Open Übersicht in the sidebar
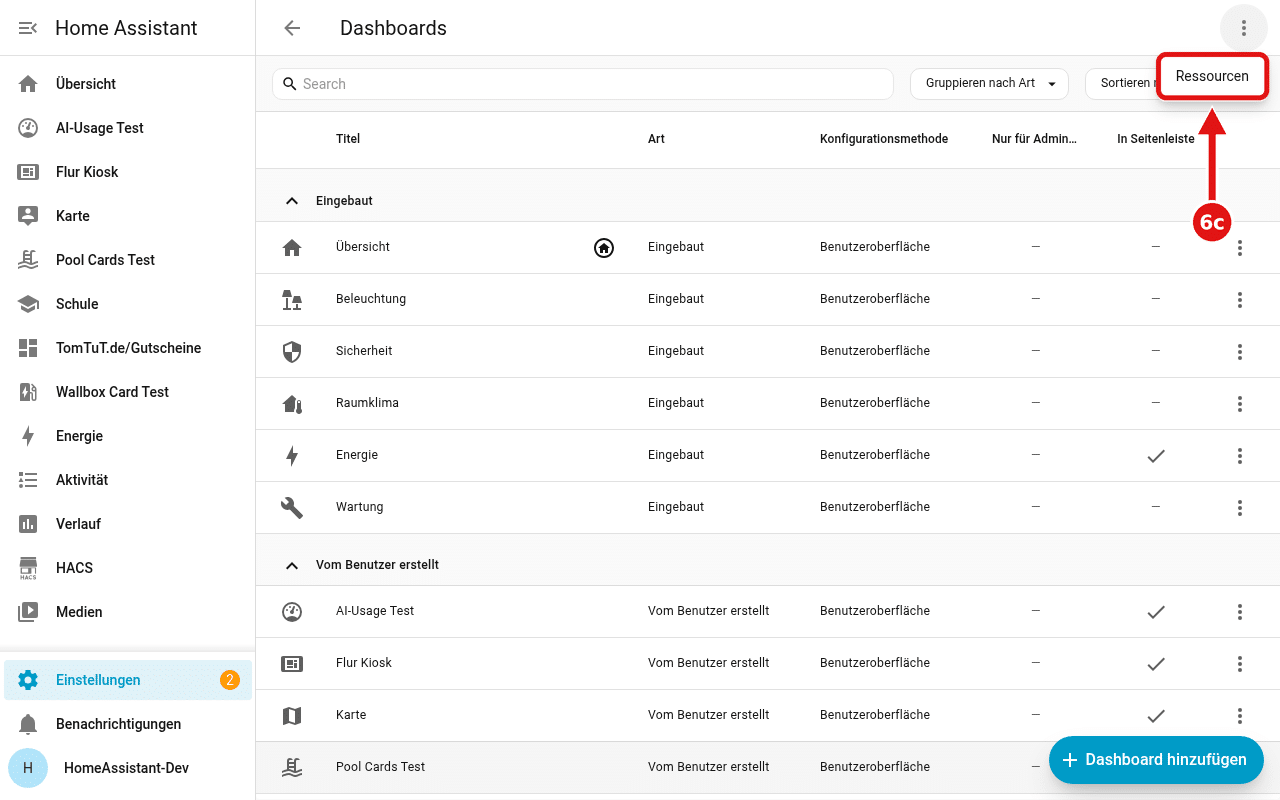The height and width of the screenshot is (800, 1280). pyautogui.click(x=128, y=84)
